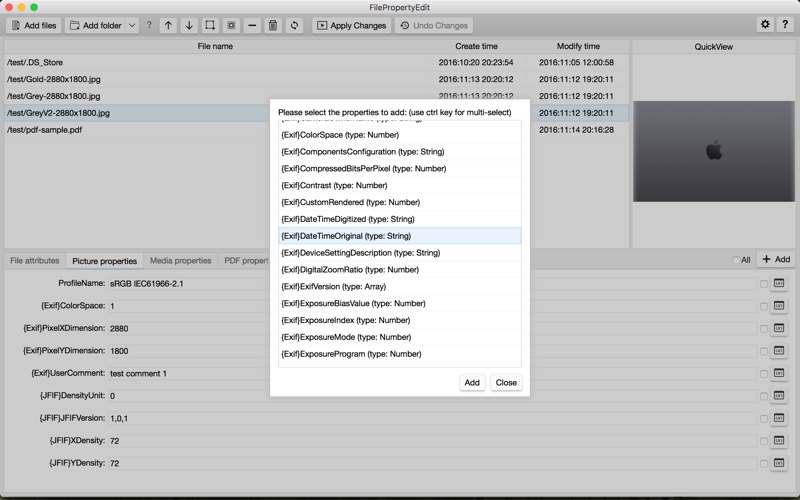Screen dimensions: 800x500
Task: Open the Media properties tab
Action: 181,261
